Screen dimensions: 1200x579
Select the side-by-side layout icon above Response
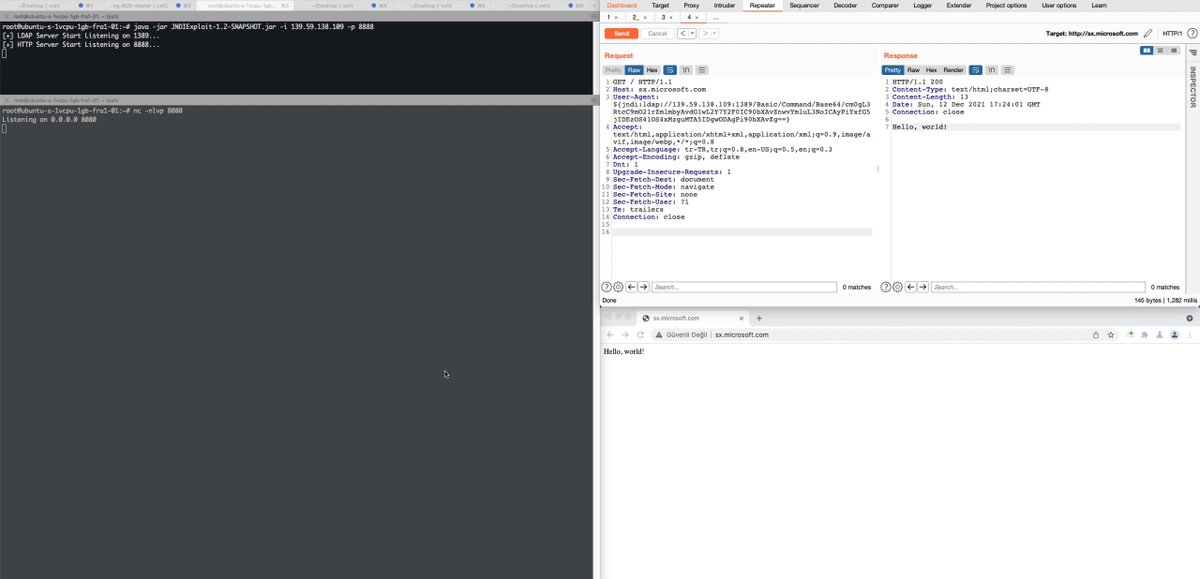1146,49
